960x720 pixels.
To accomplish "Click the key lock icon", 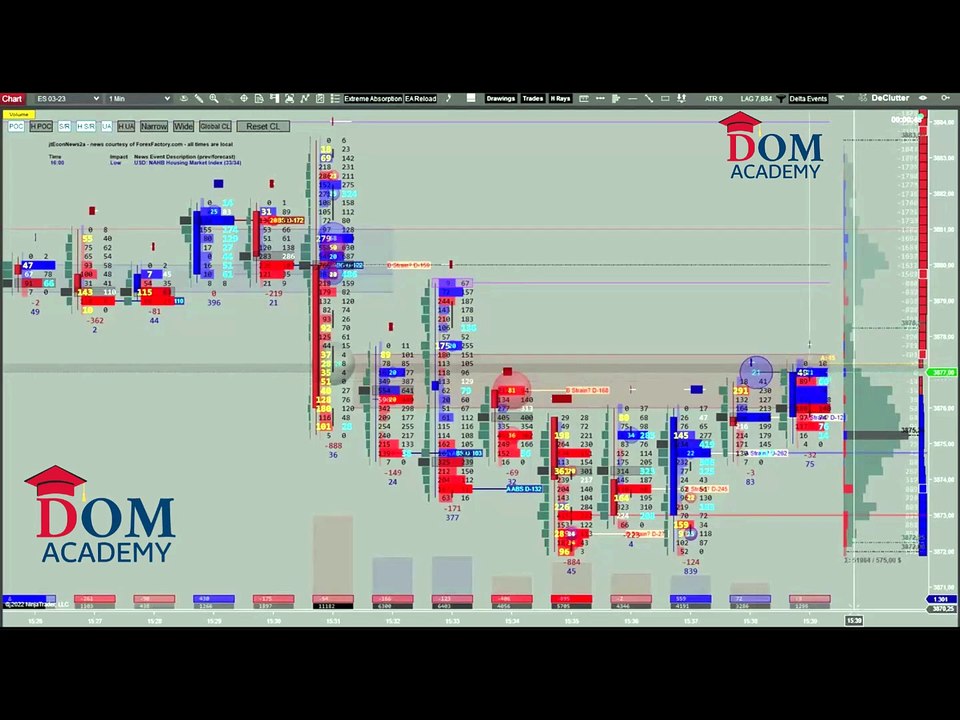I will tap(946, 98).
